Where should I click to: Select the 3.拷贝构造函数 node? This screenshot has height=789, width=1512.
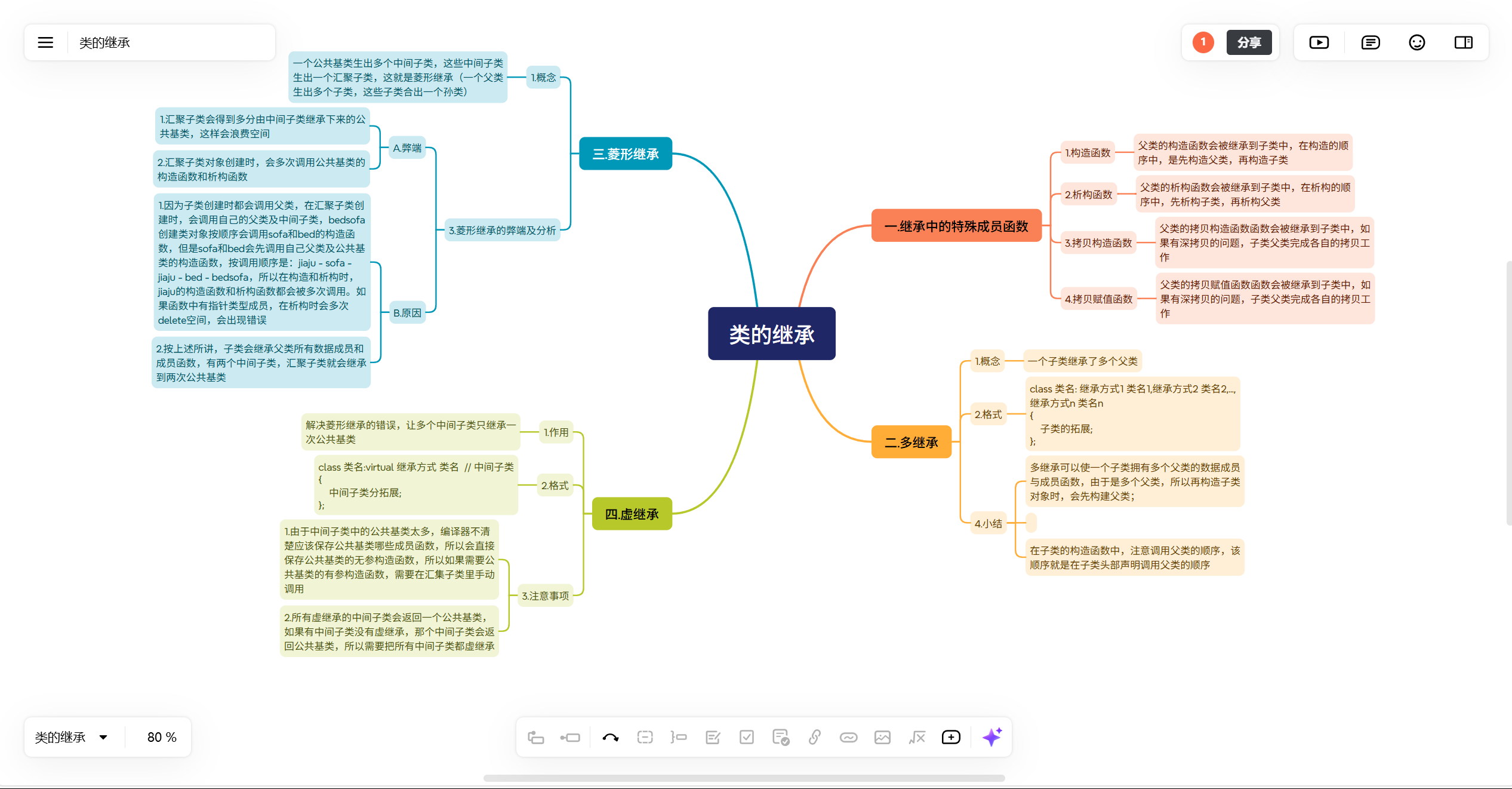pos(1098,242)
